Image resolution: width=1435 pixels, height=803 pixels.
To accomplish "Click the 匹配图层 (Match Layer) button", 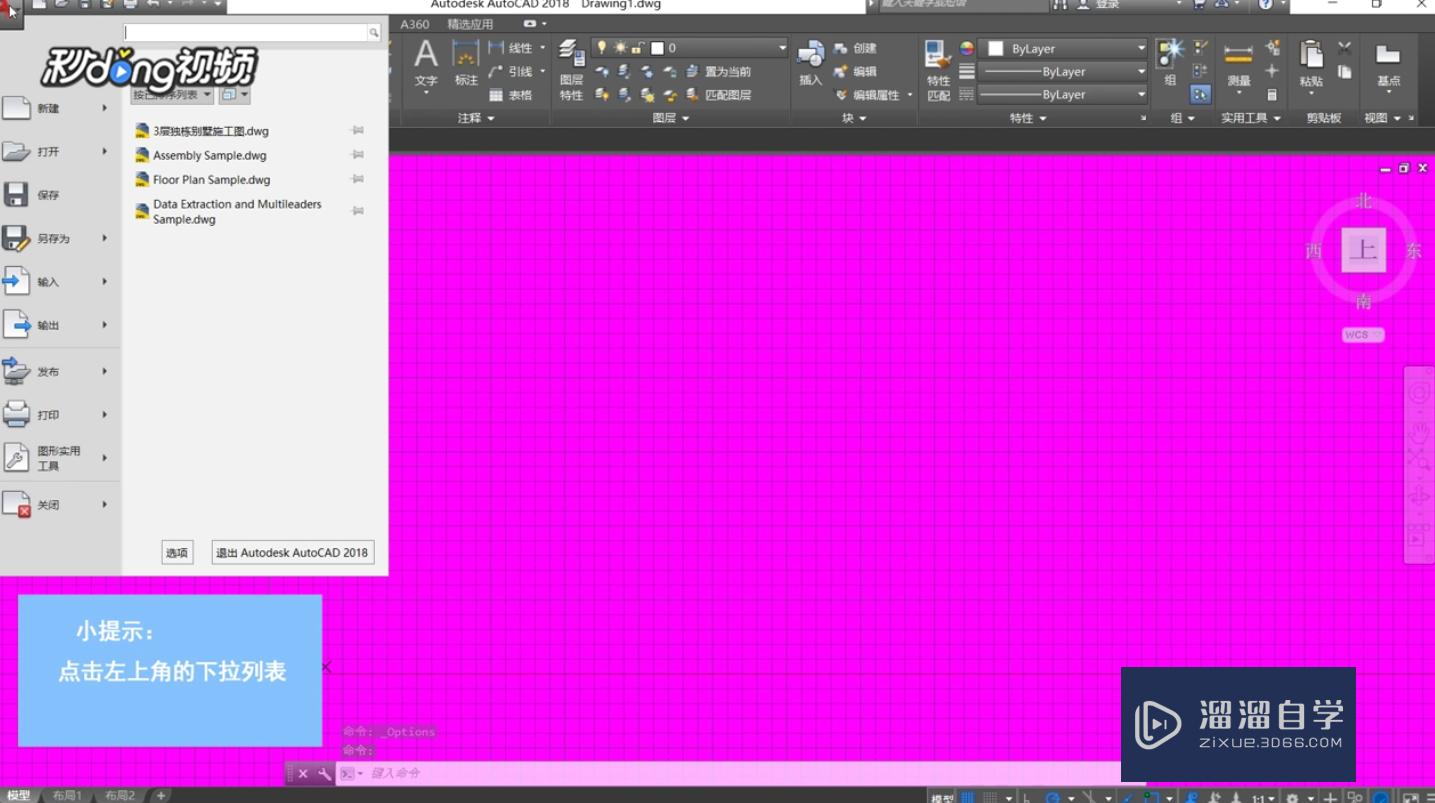I will [x=719, y=95].
